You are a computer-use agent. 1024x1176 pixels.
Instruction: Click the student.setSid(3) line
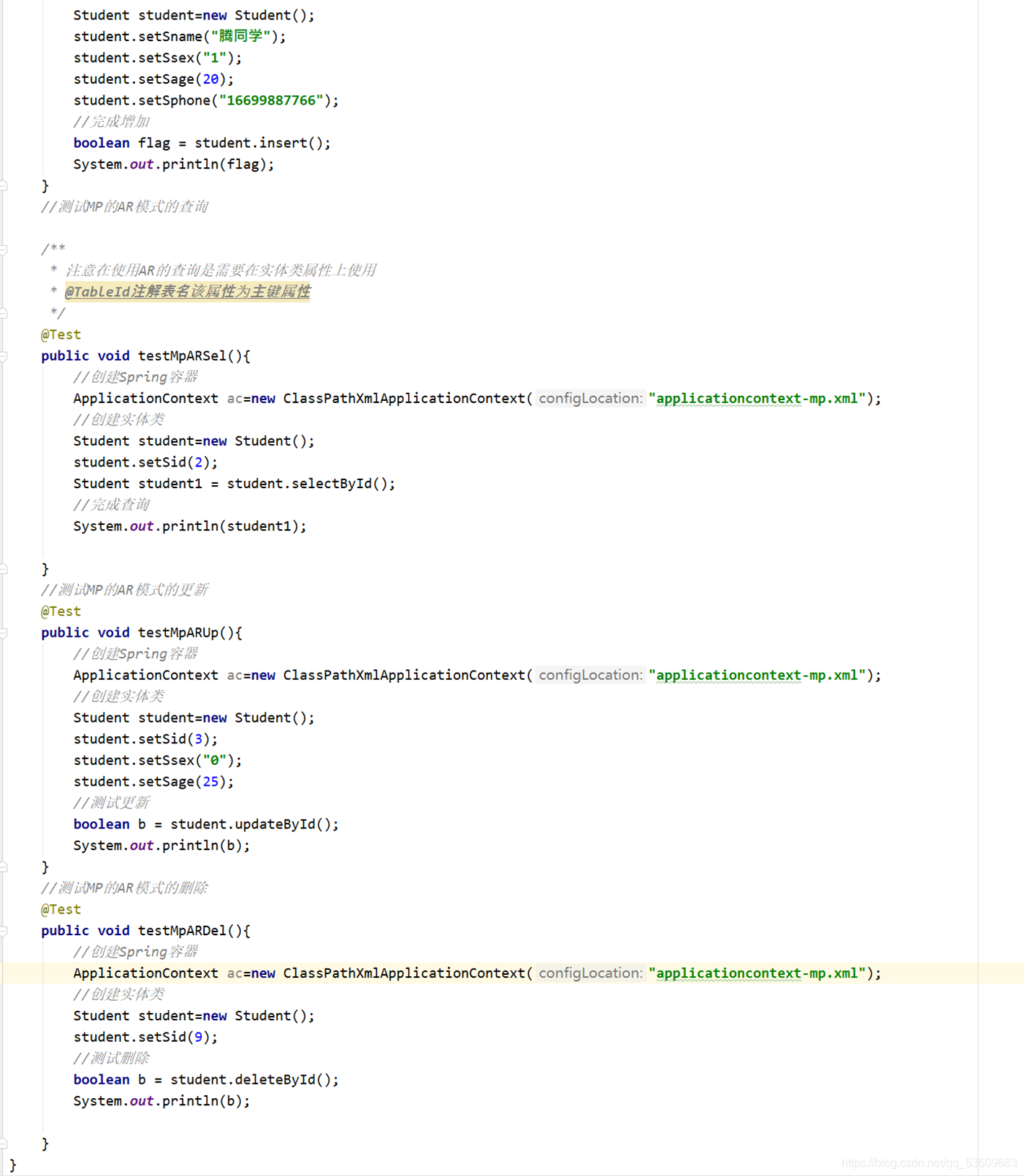coord(145,739)
